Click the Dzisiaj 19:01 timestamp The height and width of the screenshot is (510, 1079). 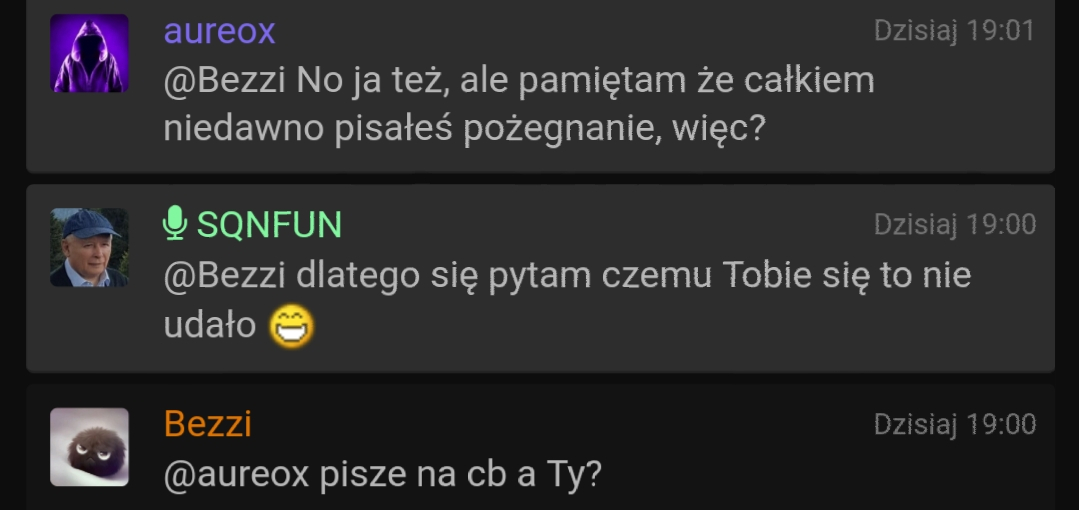[x=954, y=31]
